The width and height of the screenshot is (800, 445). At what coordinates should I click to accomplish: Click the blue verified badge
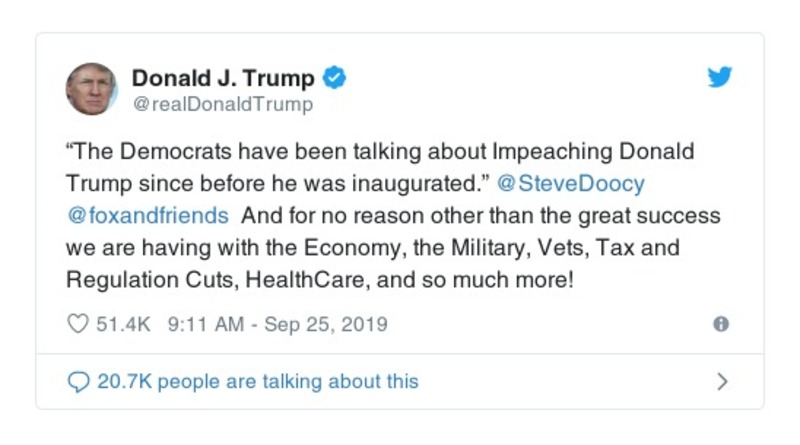[336, 78]
